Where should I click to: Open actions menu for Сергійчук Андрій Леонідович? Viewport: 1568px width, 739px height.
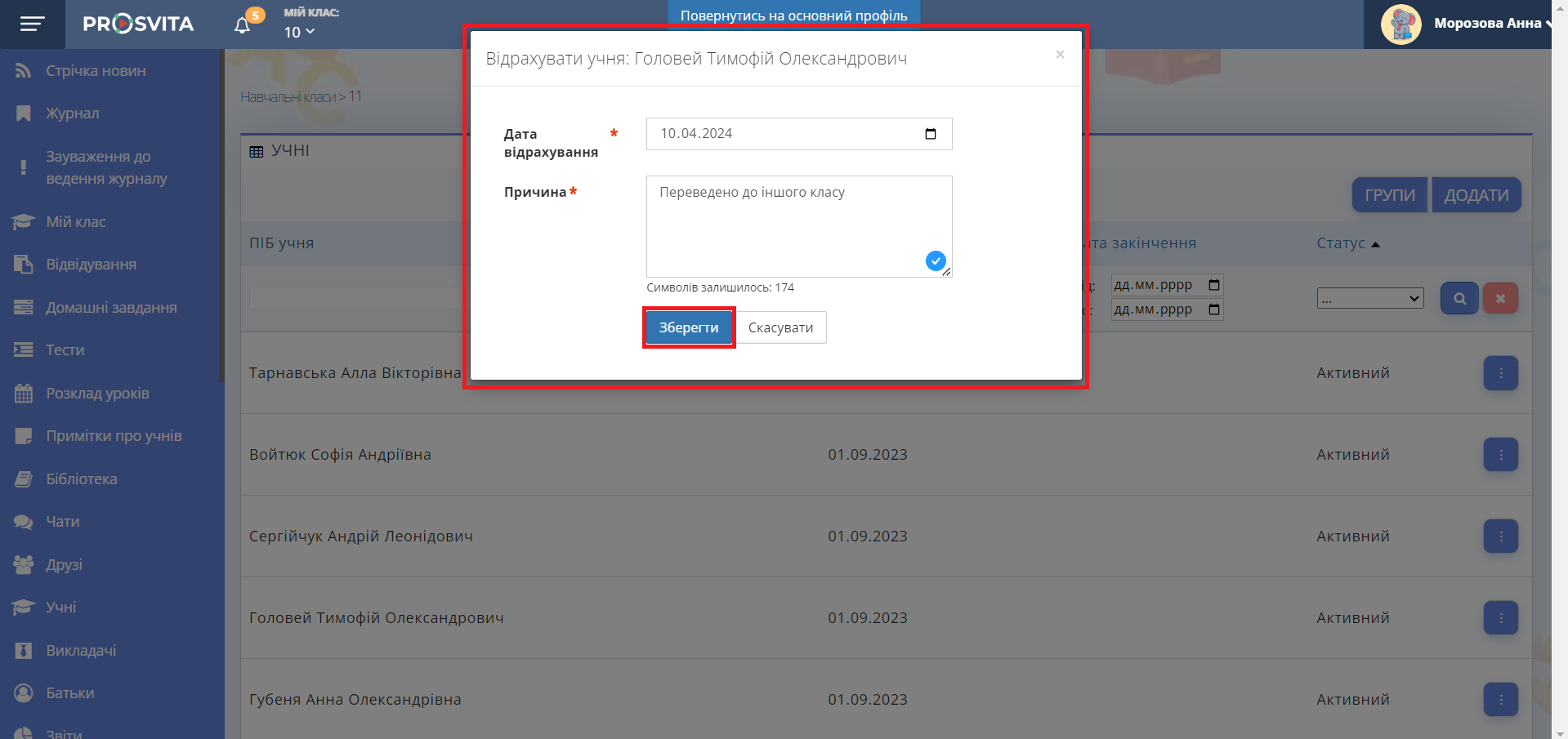(1500, 536)
